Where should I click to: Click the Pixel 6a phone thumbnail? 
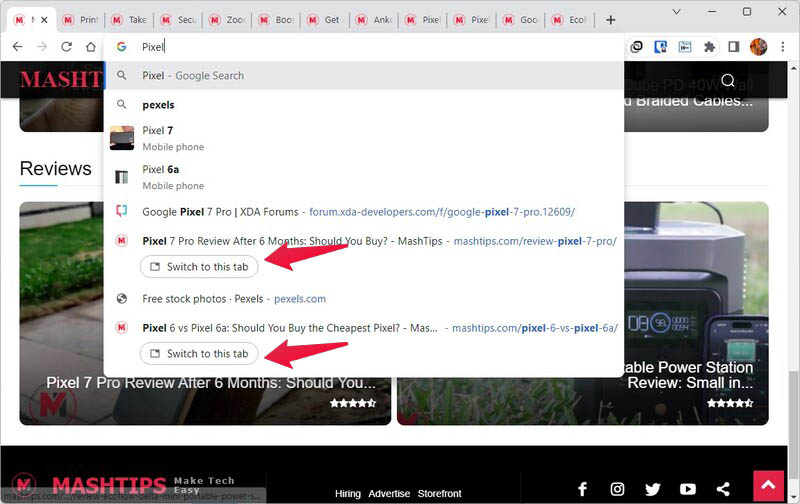pyautogui.click(x=121, y=177)
